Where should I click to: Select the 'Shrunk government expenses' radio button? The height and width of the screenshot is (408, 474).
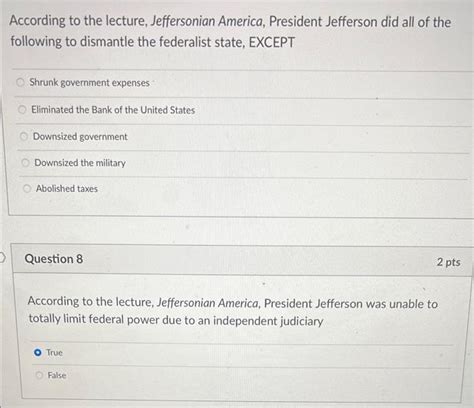point(20,82)
